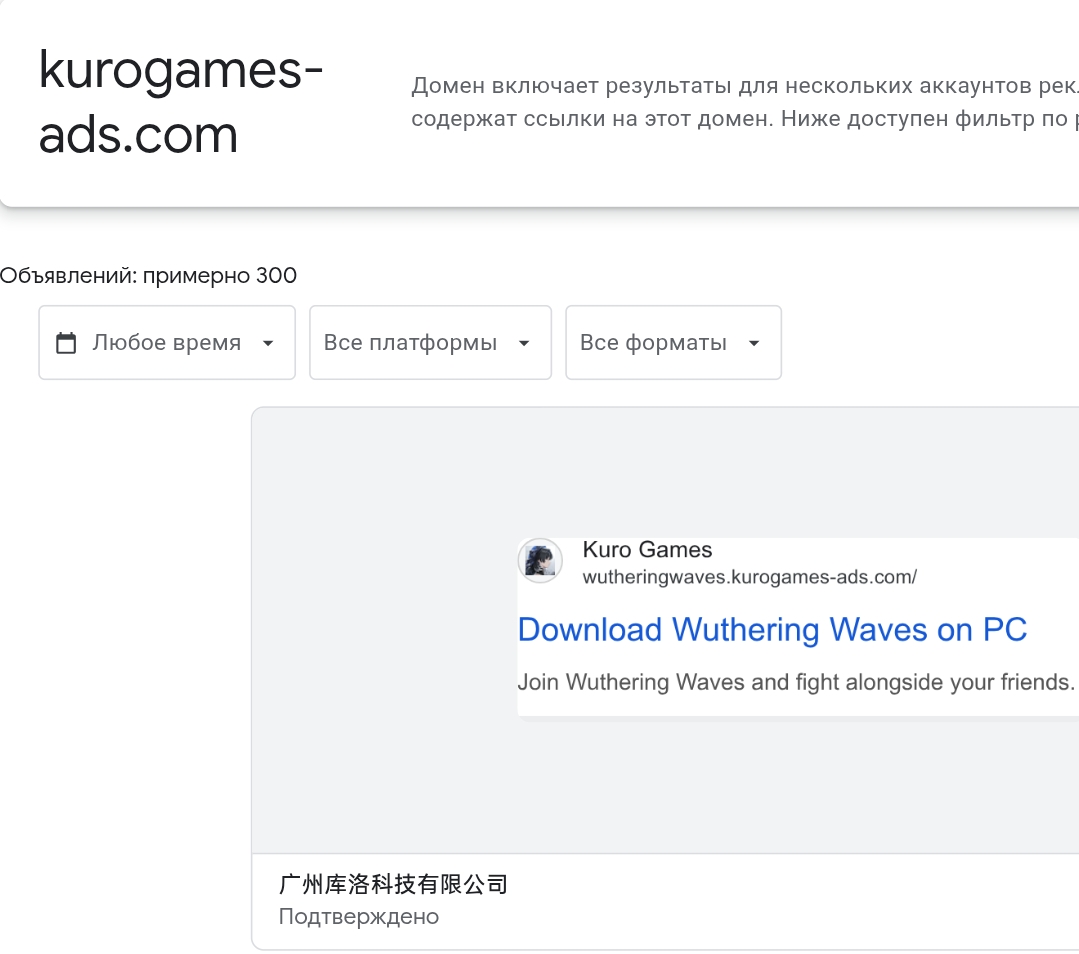1079x954 pixels.
Task: Click the Join Wuthering Waves ad description
Action: [x=795, y=681]
